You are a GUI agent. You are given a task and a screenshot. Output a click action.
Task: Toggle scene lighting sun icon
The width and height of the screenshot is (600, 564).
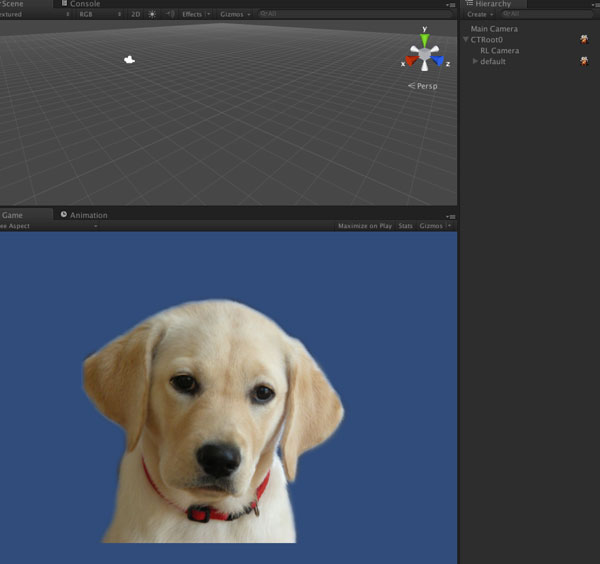coord(152,14)
